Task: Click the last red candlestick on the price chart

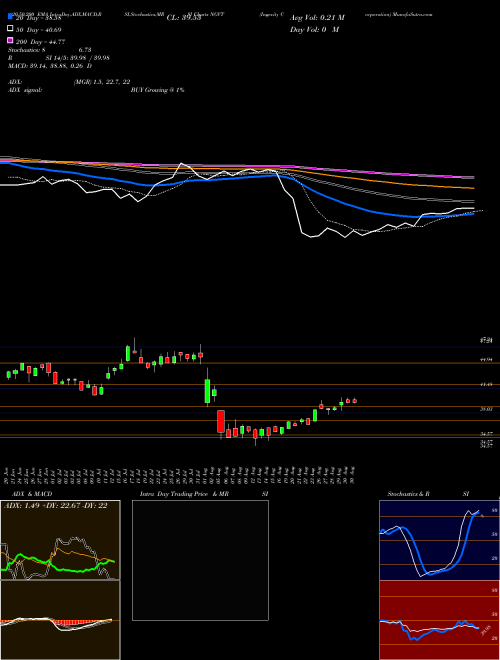Action: tap(355, 401)
